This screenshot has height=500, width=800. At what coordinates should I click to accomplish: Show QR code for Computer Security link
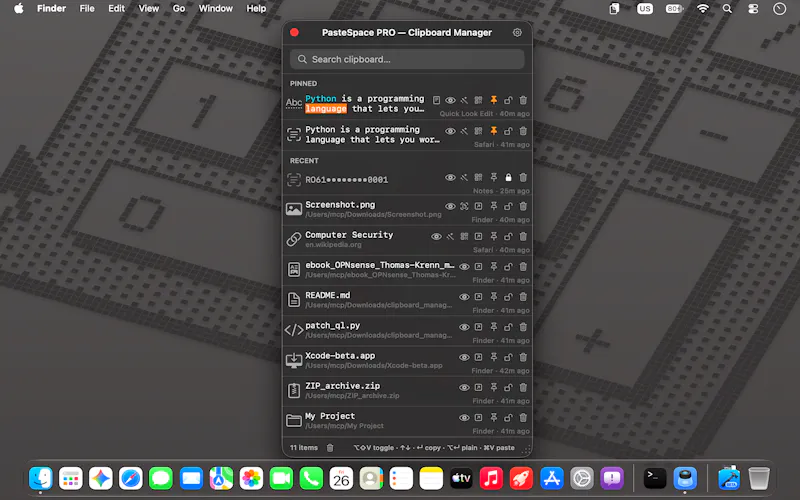[464, 237]
